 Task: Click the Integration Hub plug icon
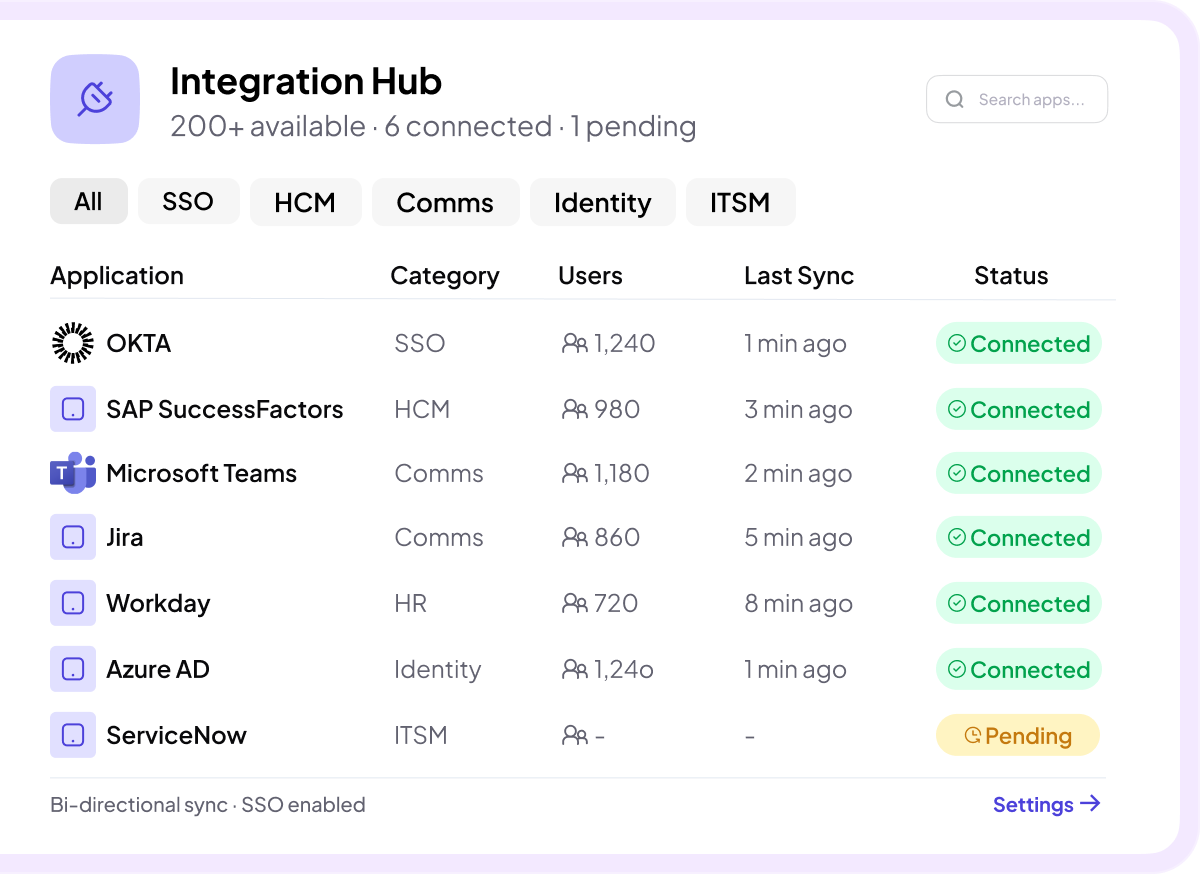tap(95, 99)
